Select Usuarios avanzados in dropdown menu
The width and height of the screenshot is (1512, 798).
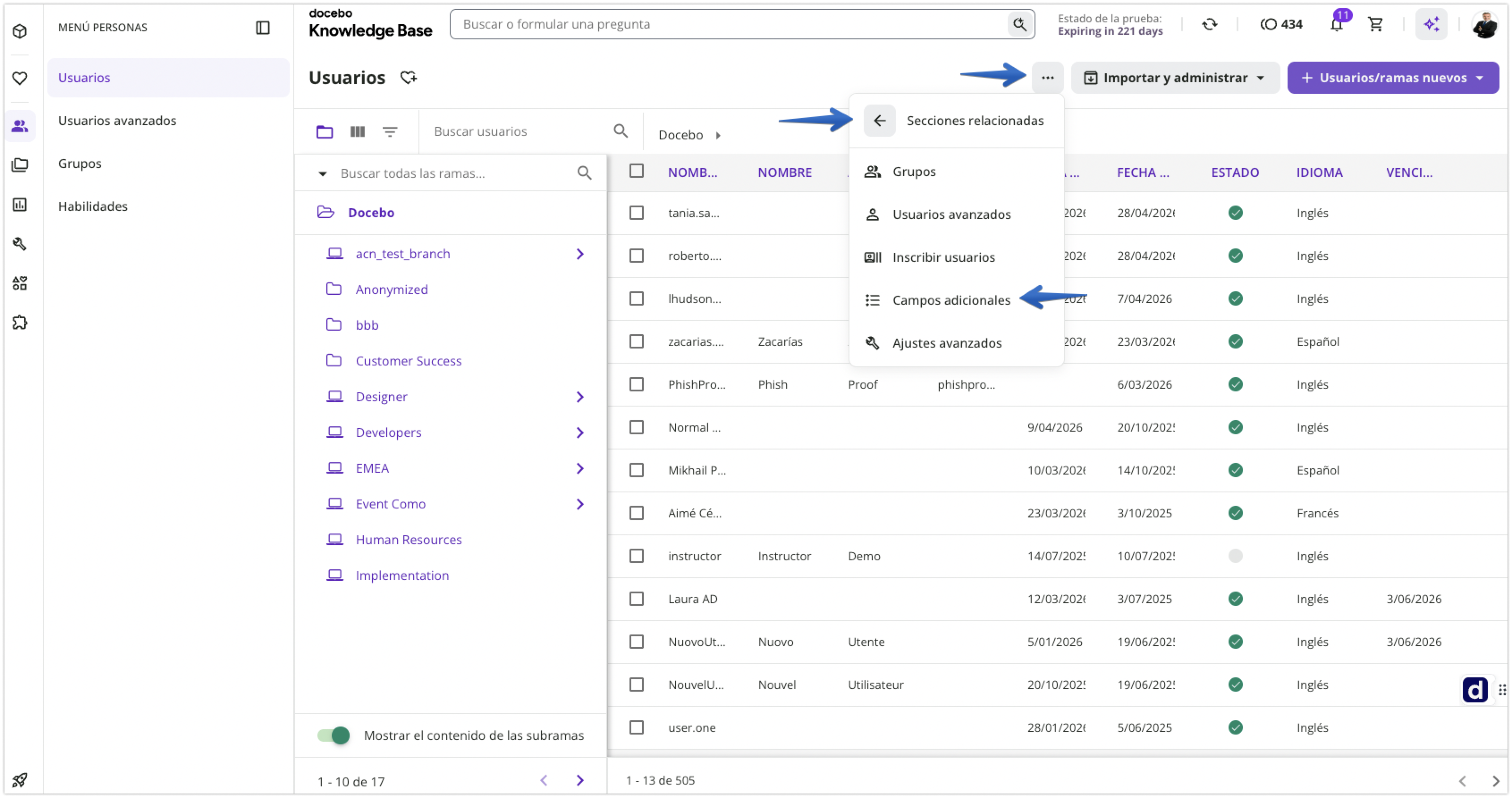[956, 214]
